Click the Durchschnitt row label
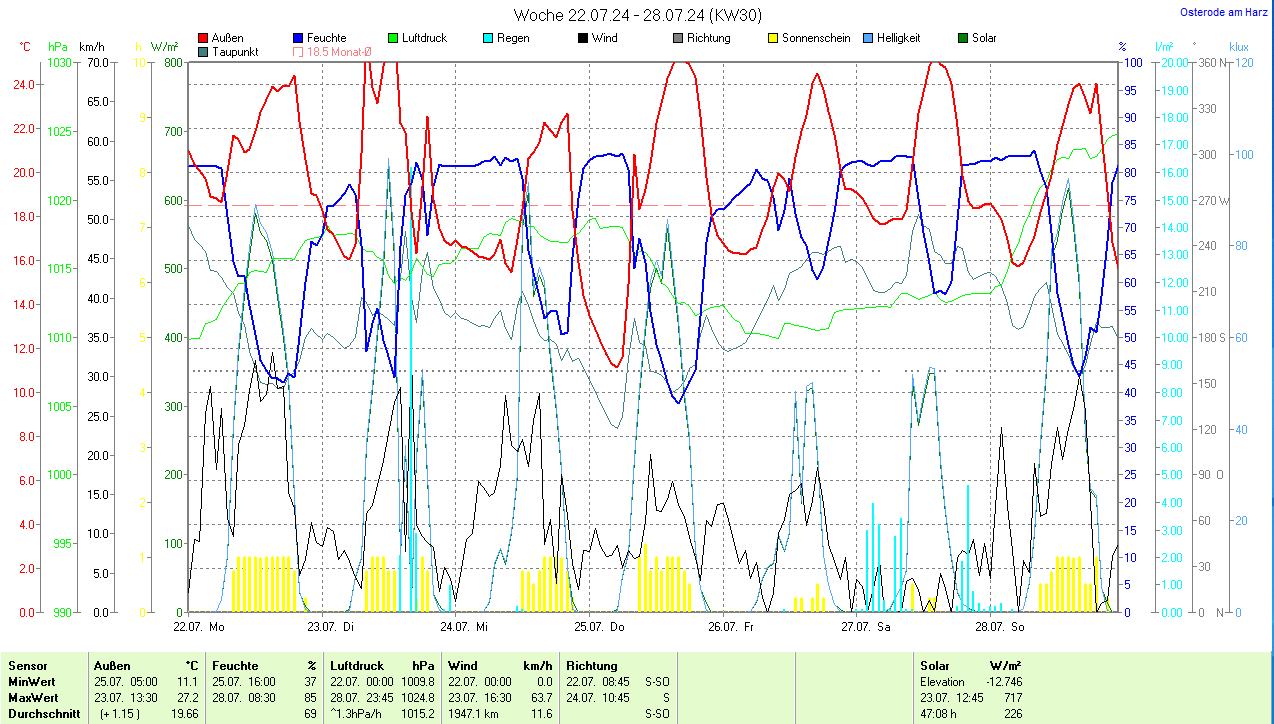The width and height of the screenshot is (1274, 724). (41, 714)
